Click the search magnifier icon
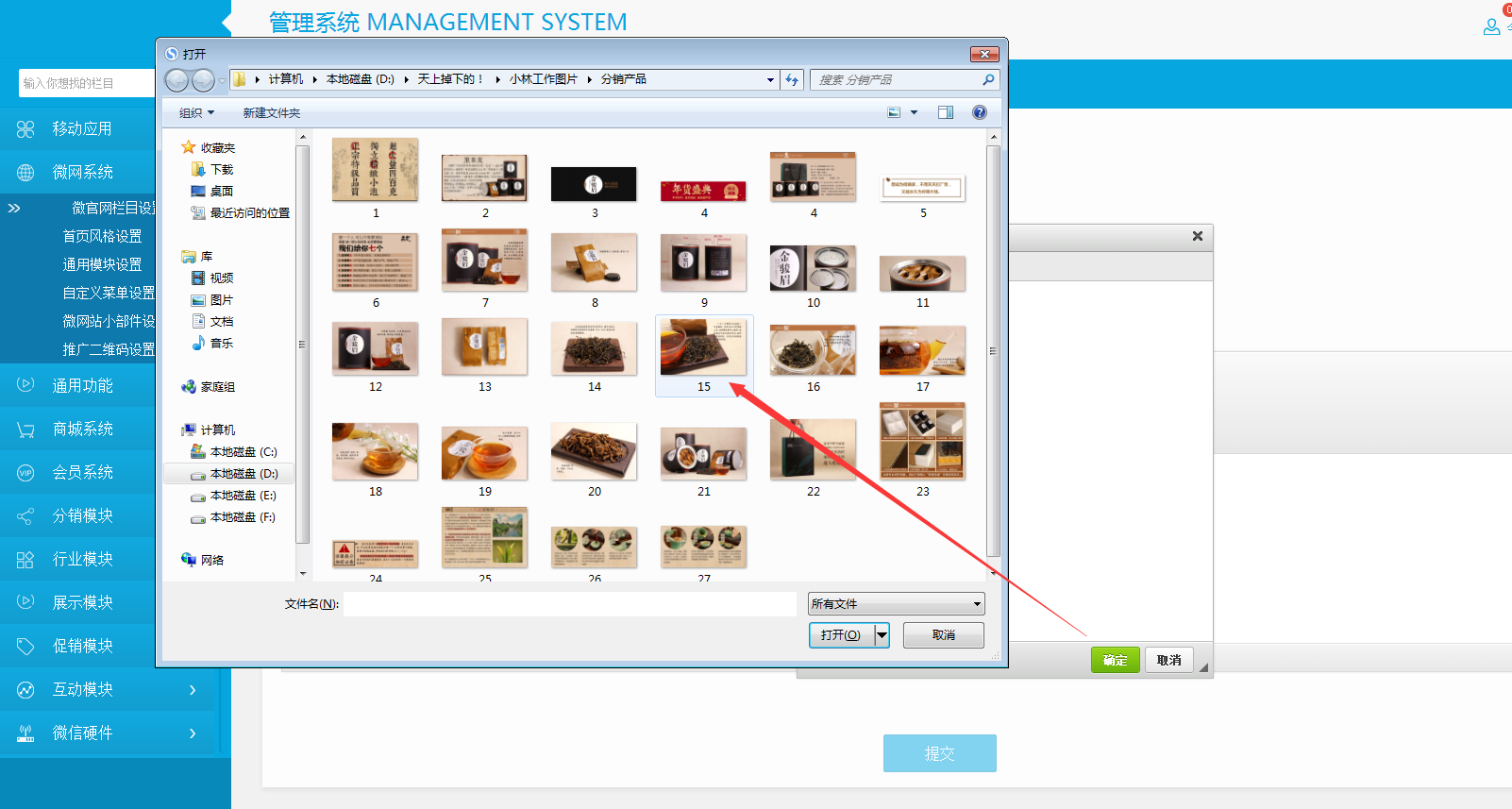The width and height of the screenshot is (1512, 809). pos(988,80)
